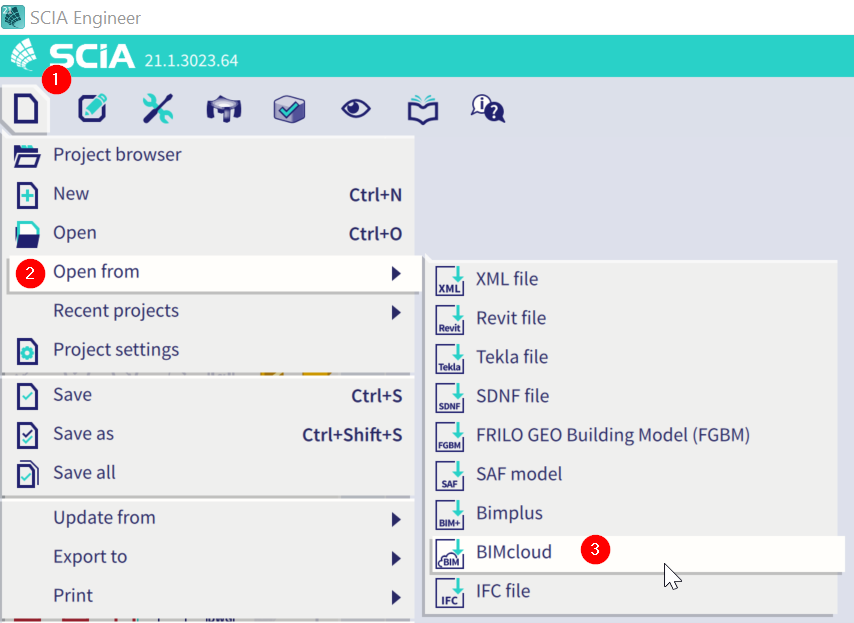Select Bimplus import option

pos(632,514)
